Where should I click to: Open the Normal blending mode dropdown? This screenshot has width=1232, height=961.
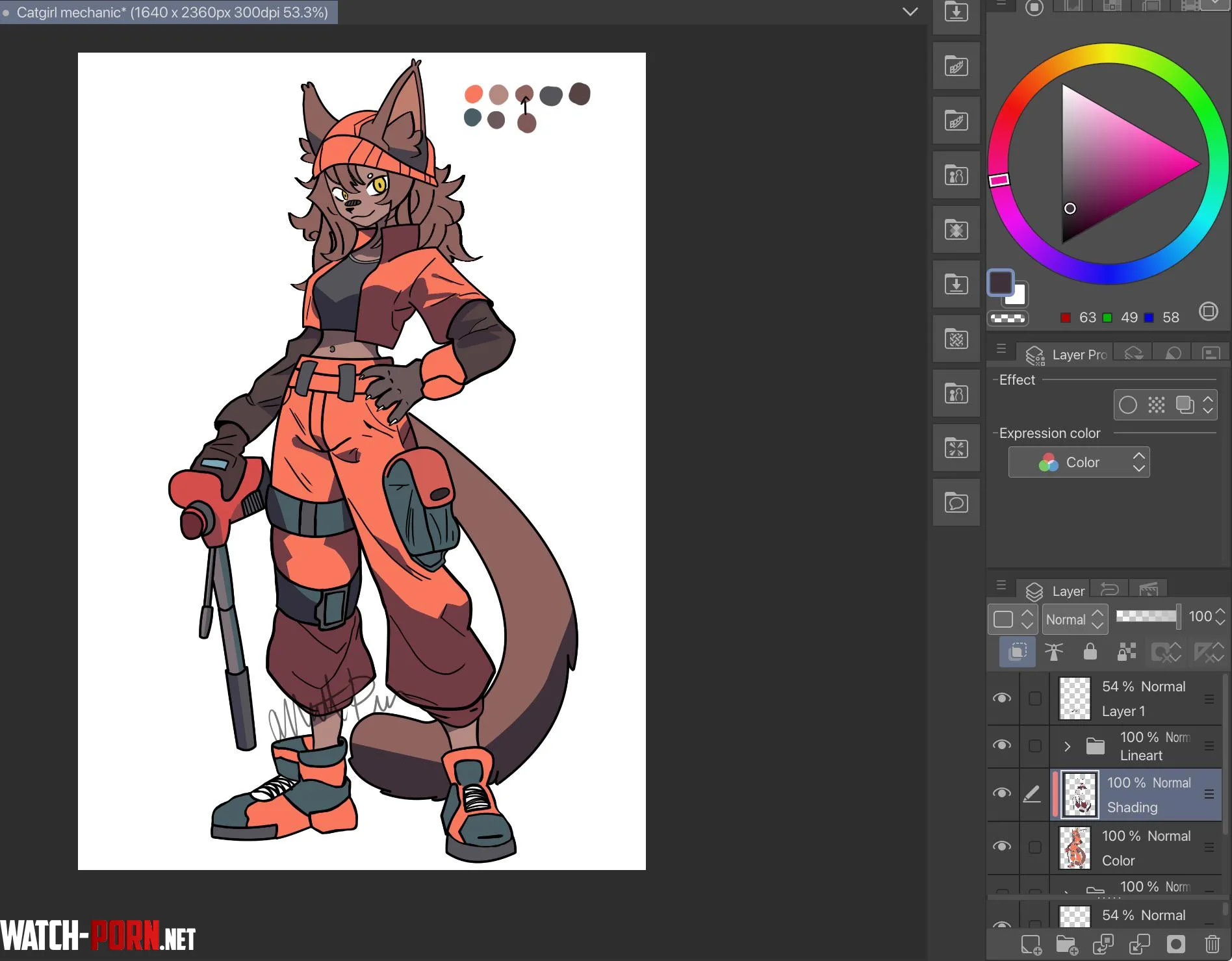click(x=1075, y=619)
